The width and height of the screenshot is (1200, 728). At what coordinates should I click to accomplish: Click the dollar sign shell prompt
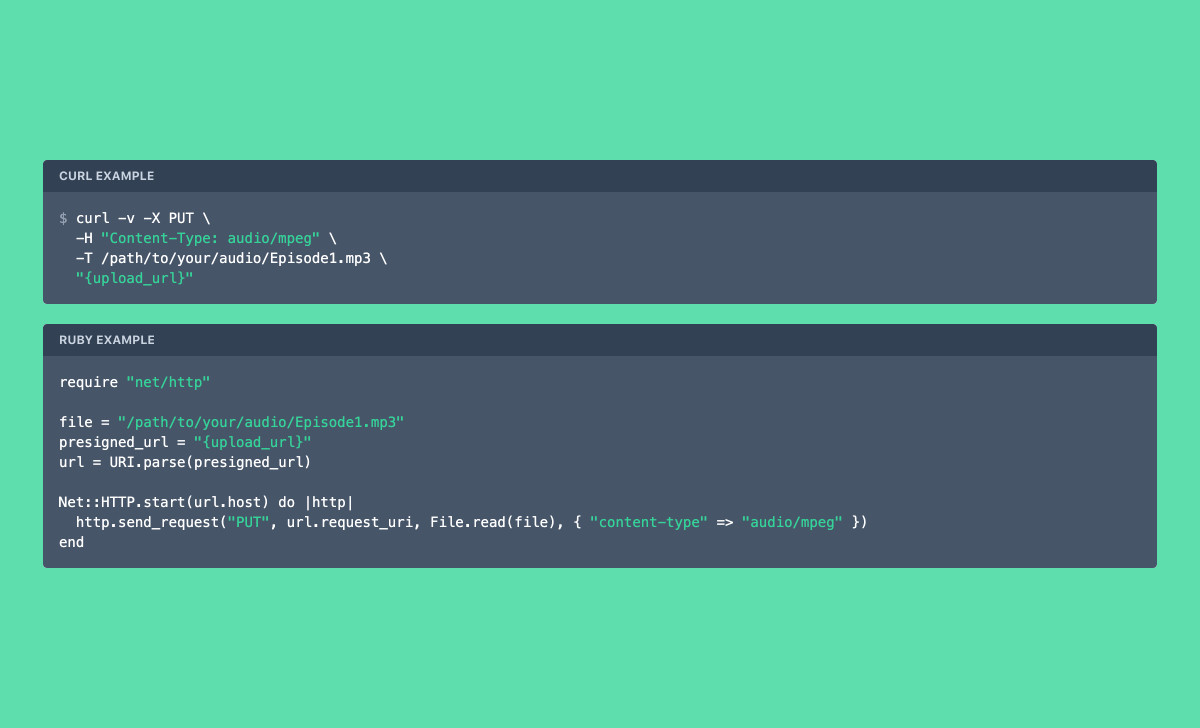(x=63, y=218)
